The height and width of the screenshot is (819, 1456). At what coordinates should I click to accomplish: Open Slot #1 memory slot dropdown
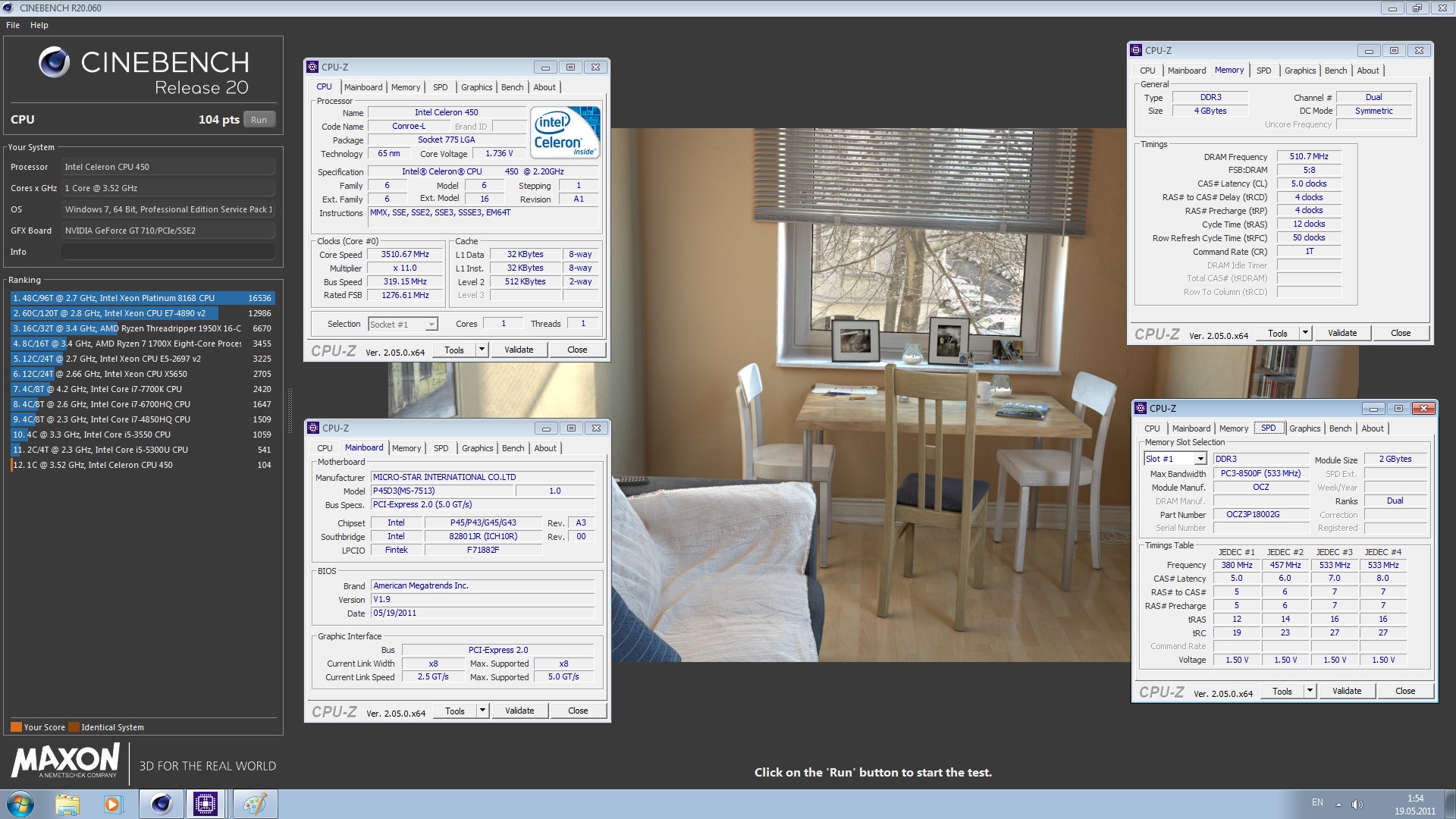pos(1200,459)
